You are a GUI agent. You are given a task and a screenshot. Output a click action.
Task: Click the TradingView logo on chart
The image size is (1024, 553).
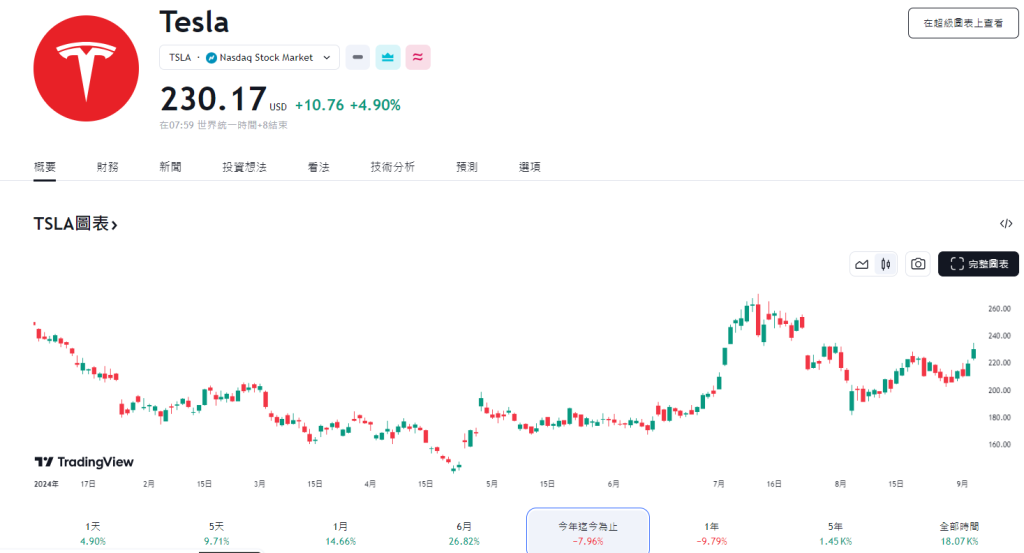click(84, 462)
